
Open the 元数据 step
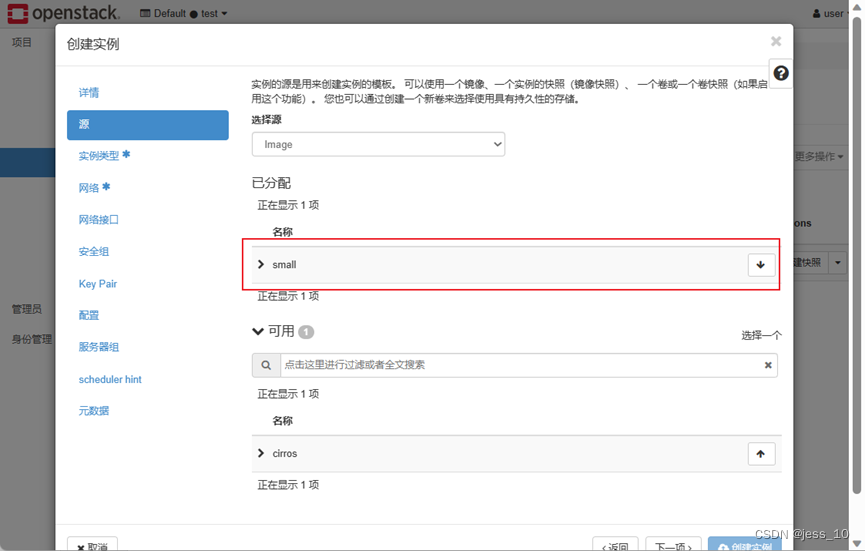click(94, 411)
